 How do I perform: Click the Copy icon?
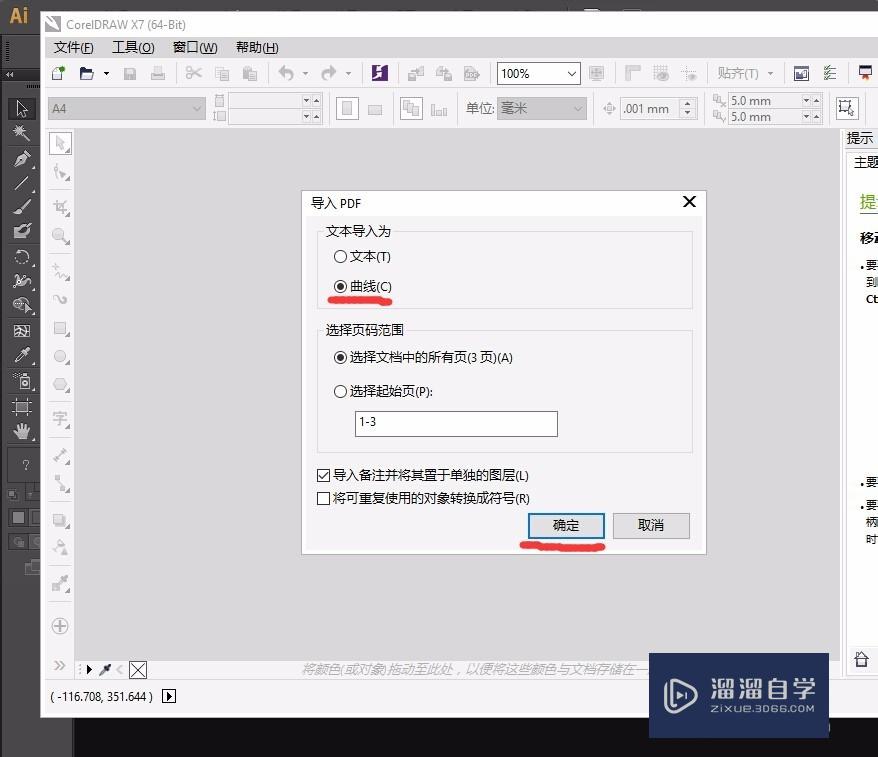click(x=222, y=74)
